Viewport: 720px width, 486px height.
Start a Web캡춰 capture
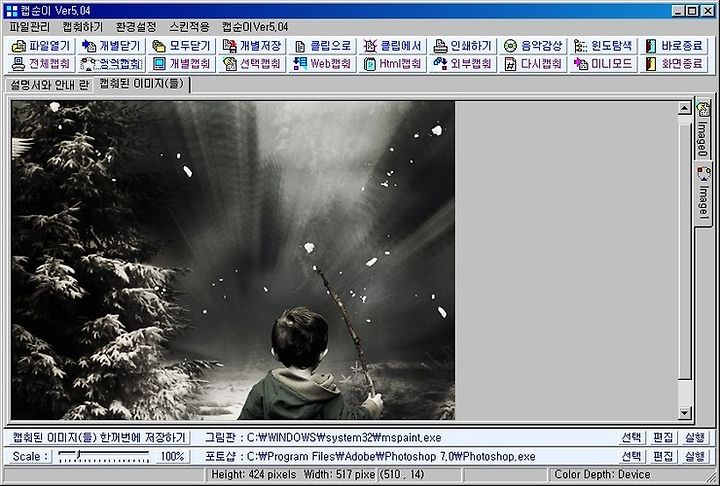click(x=322, y=64)
